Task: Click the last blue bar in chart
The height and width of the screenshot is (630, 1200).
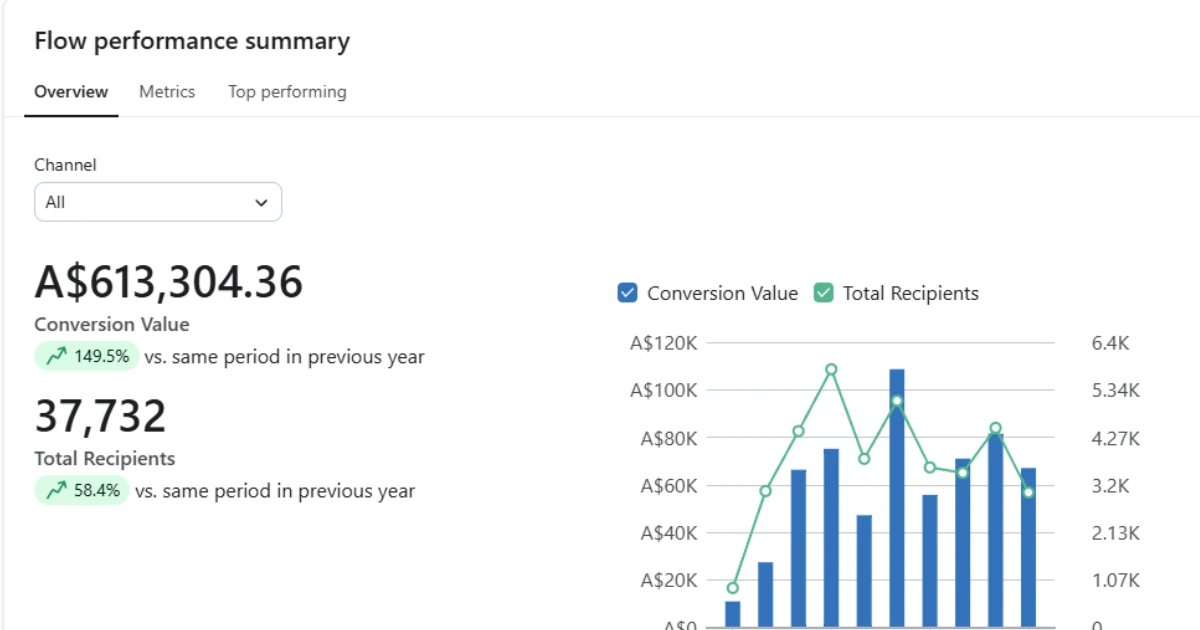Action: pos(1028,548)
